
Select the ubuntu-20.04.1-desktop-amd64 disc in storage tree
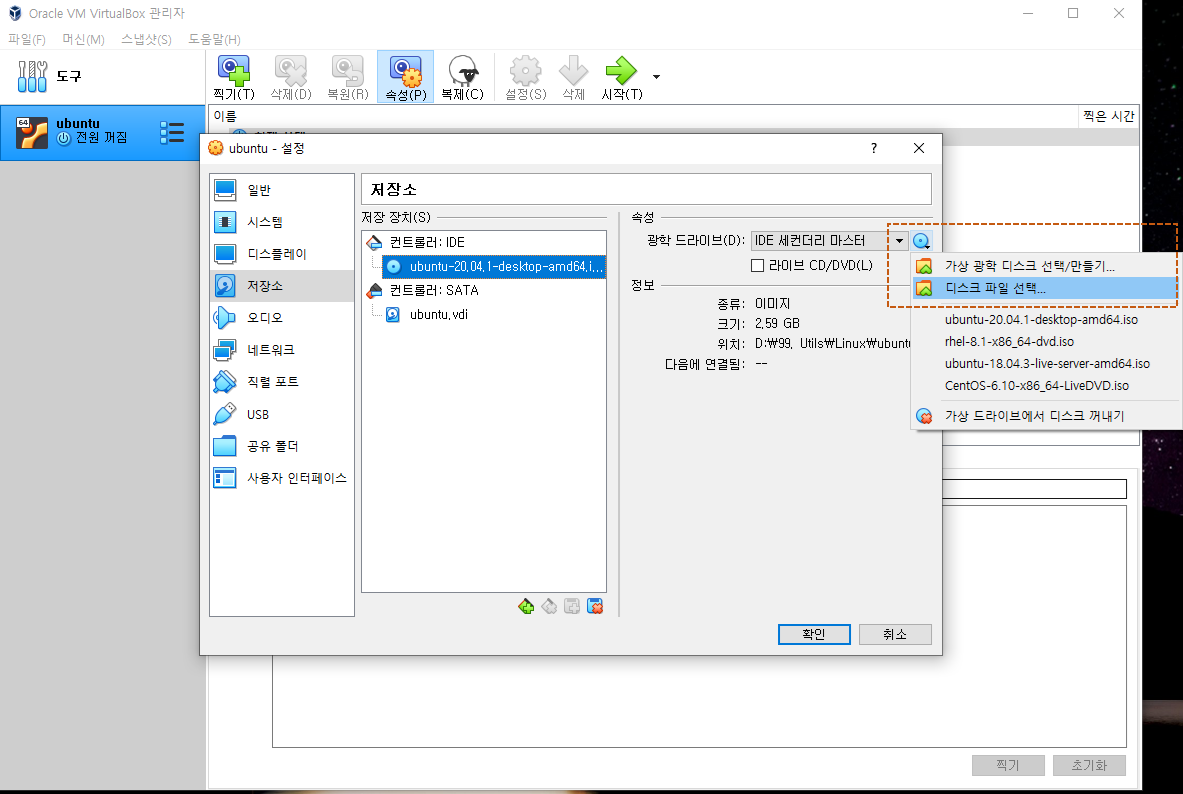(494, 266)
